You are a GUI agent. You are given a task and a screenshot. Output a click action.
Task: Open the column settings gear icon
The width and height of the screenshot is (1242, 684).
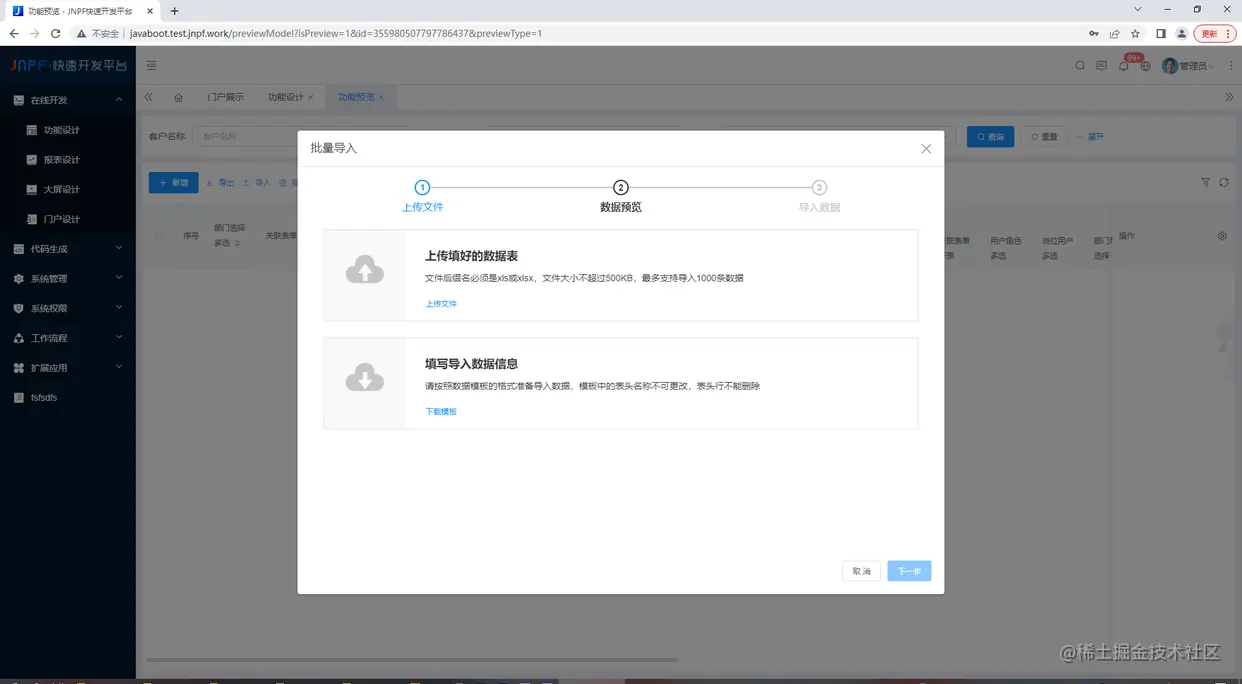(x=1222, y=236)
